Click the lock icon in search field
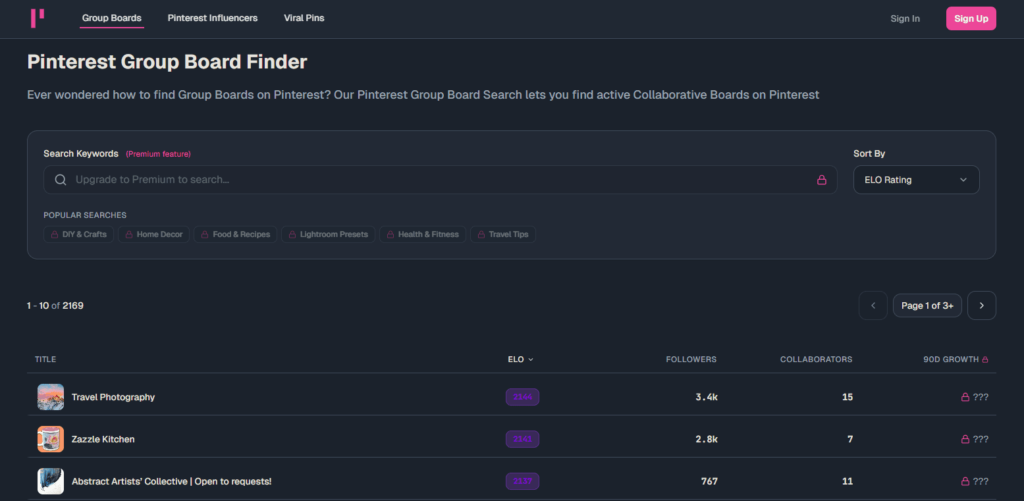The image size is (1024, 501). (821, 180)
